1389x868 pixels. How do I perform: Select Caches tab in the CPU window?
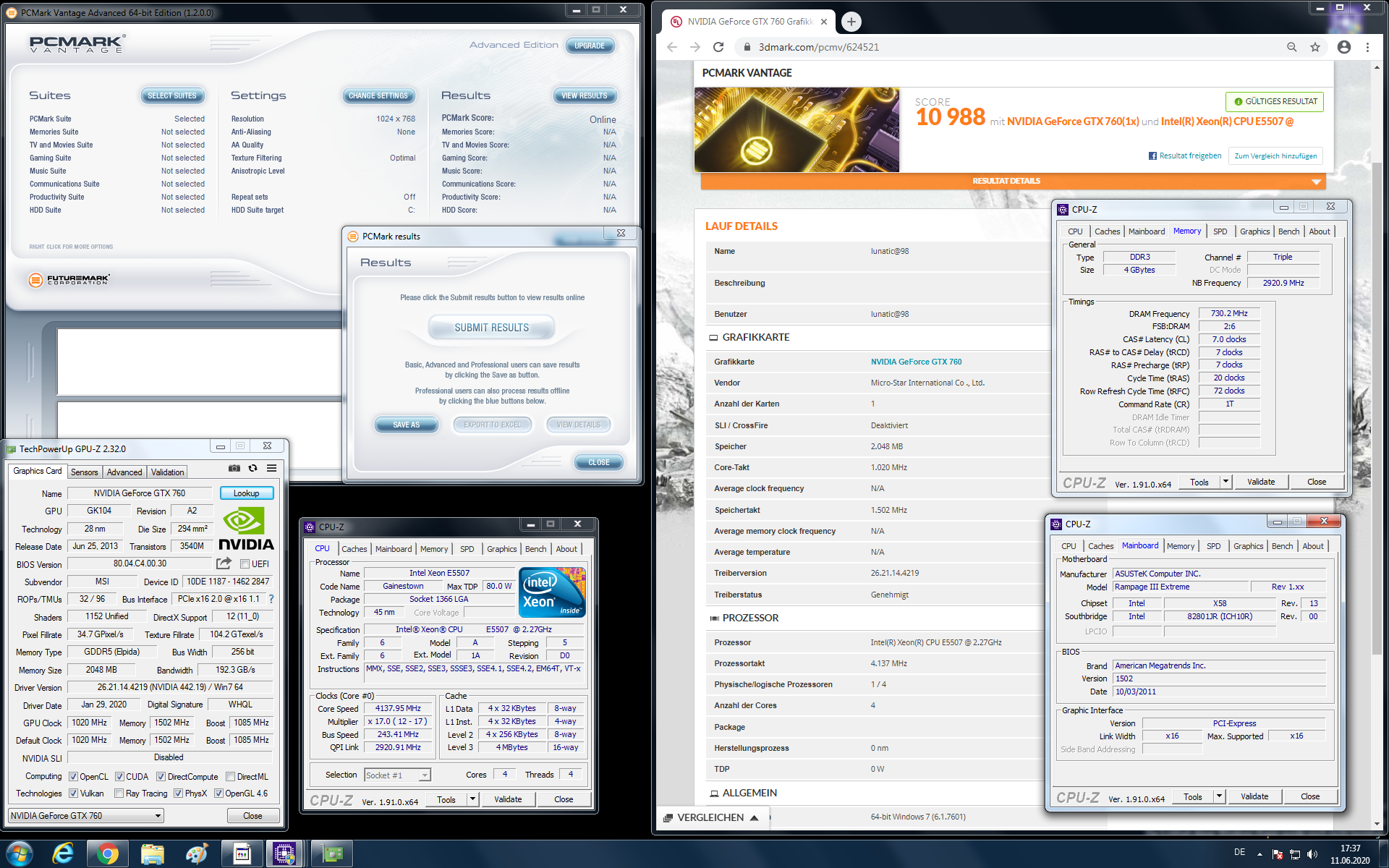pos(354,549)
